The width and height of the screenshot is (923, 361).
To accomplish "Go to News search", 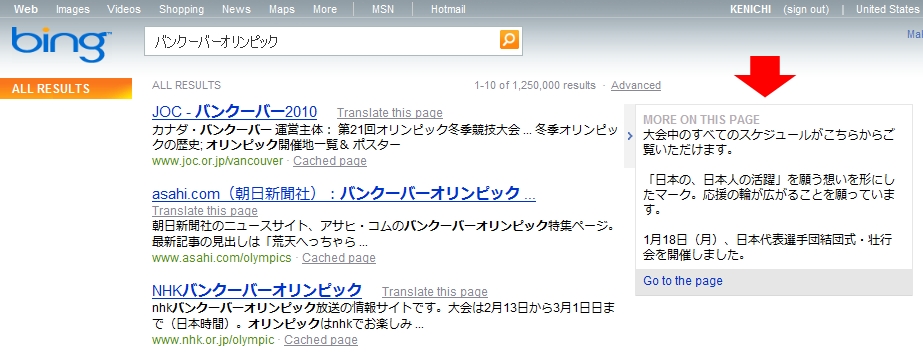I will tap(236, 9).
